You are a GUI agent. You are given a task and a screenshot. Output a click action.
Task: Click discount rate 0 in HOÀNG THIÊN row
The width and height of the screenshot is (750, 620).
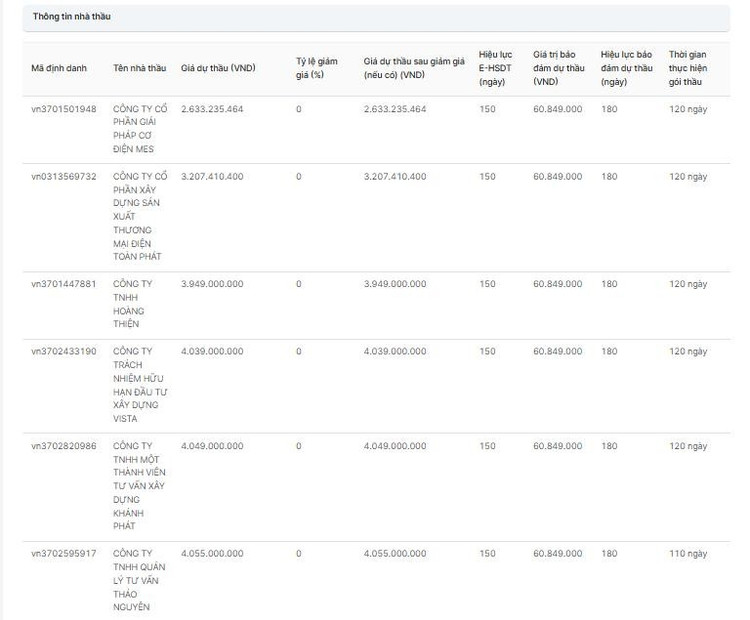tap(298, 284)
